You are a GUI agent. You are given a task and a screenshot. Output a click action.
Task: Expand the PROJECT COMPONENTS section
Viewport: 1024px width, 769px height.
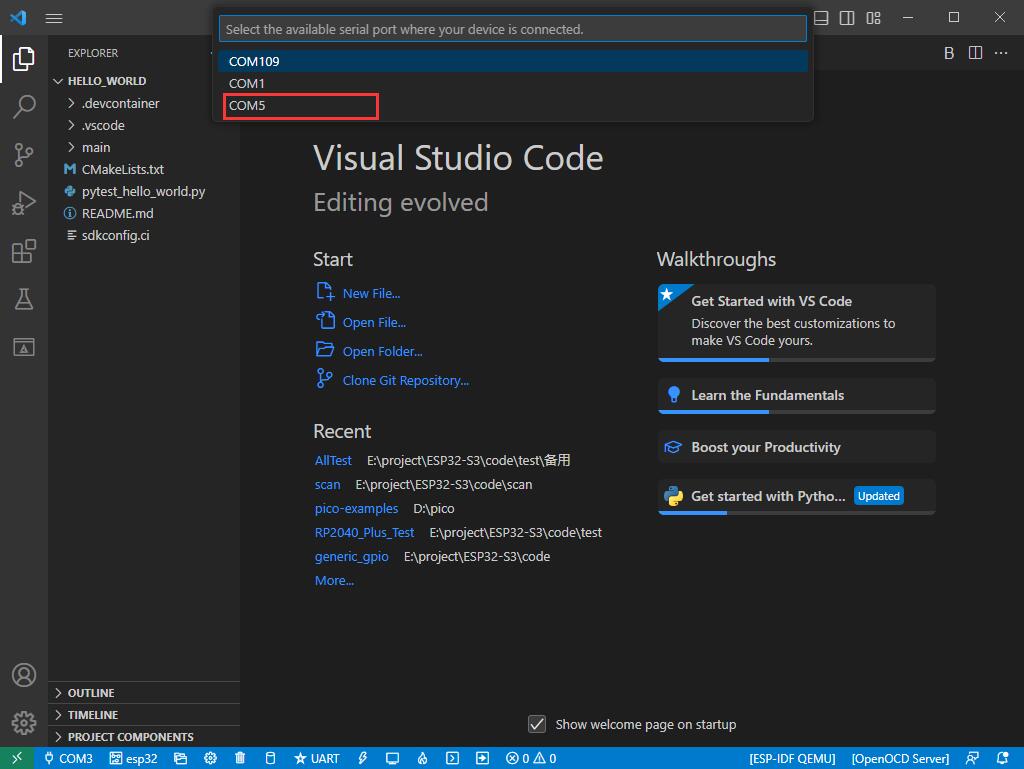(x=130, y=737)
